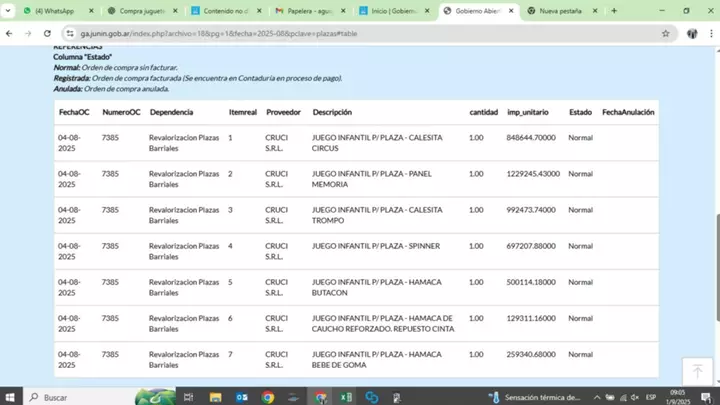
Task: Select the FechaAnulación column header
Action: (x=628, y=112)
